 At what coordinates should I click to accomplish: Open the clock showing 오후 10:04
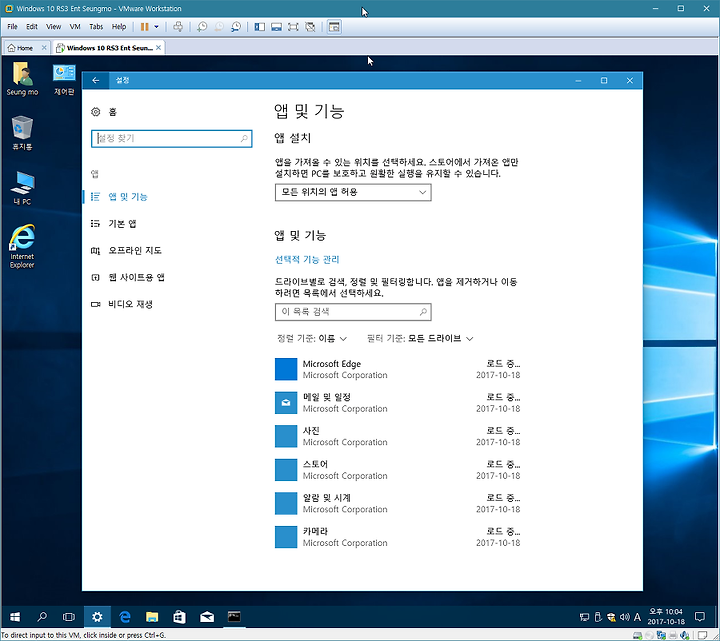pyautogui.click(x=666, y=617)
